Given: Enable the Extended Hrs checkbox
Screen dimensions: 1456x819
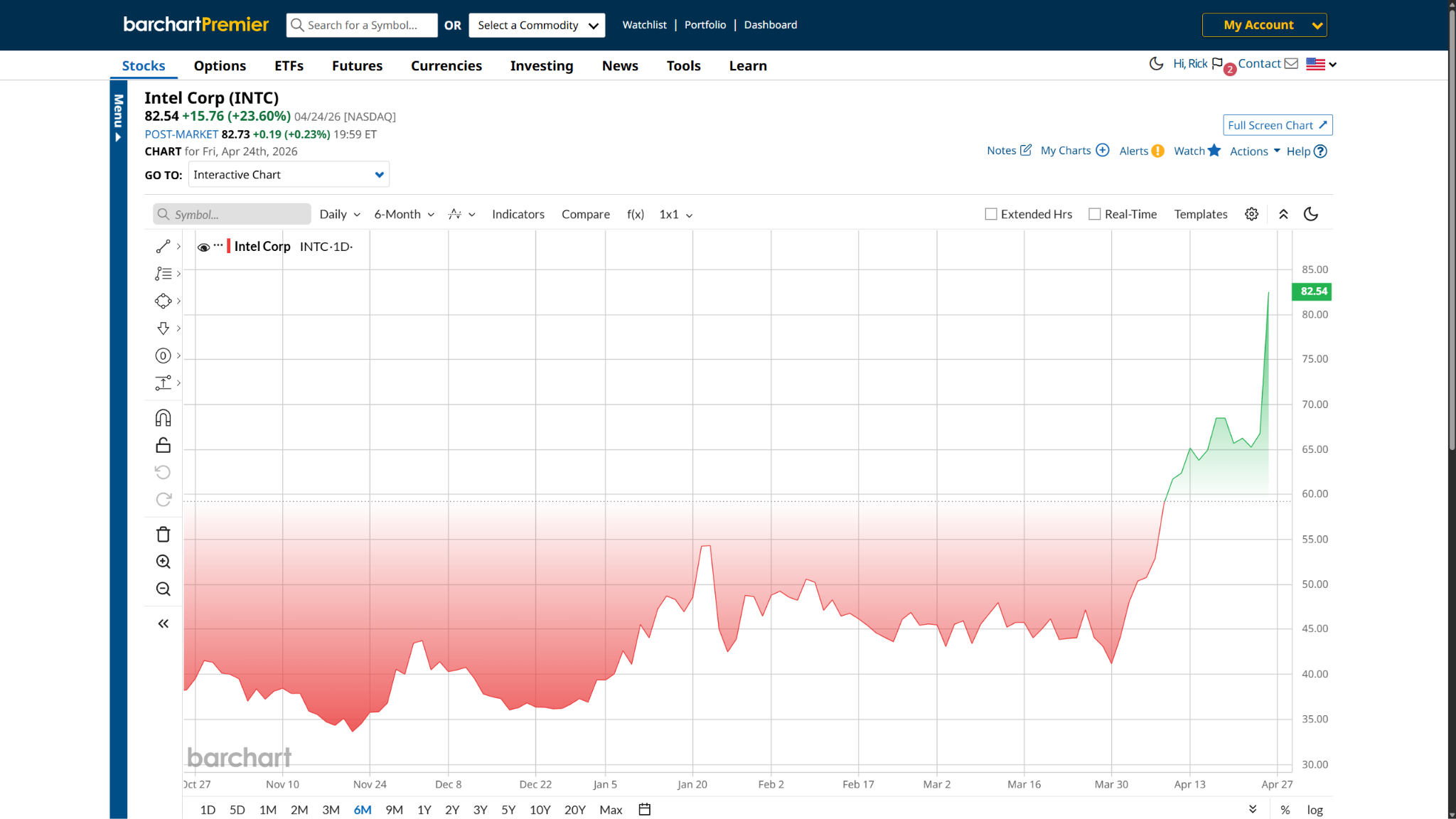Looking at the screenshot, I should pos(990,214).
